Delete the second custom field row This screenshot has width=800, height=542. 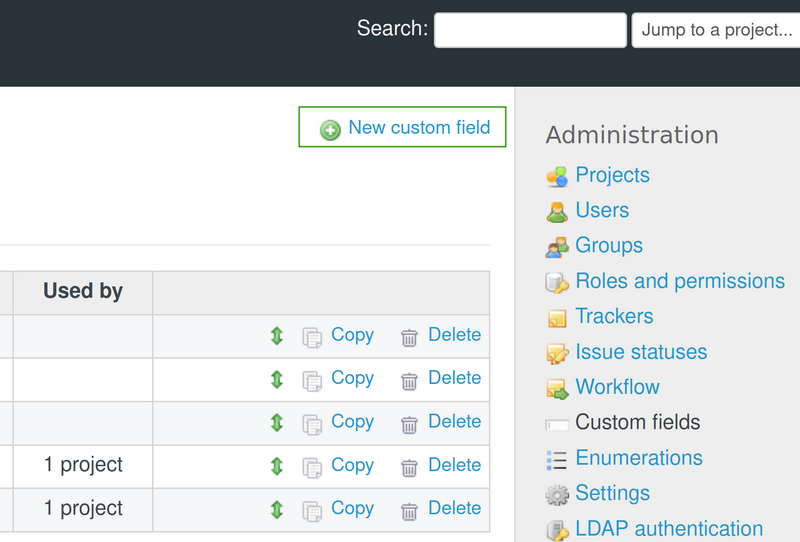click(x=454, y=378)
